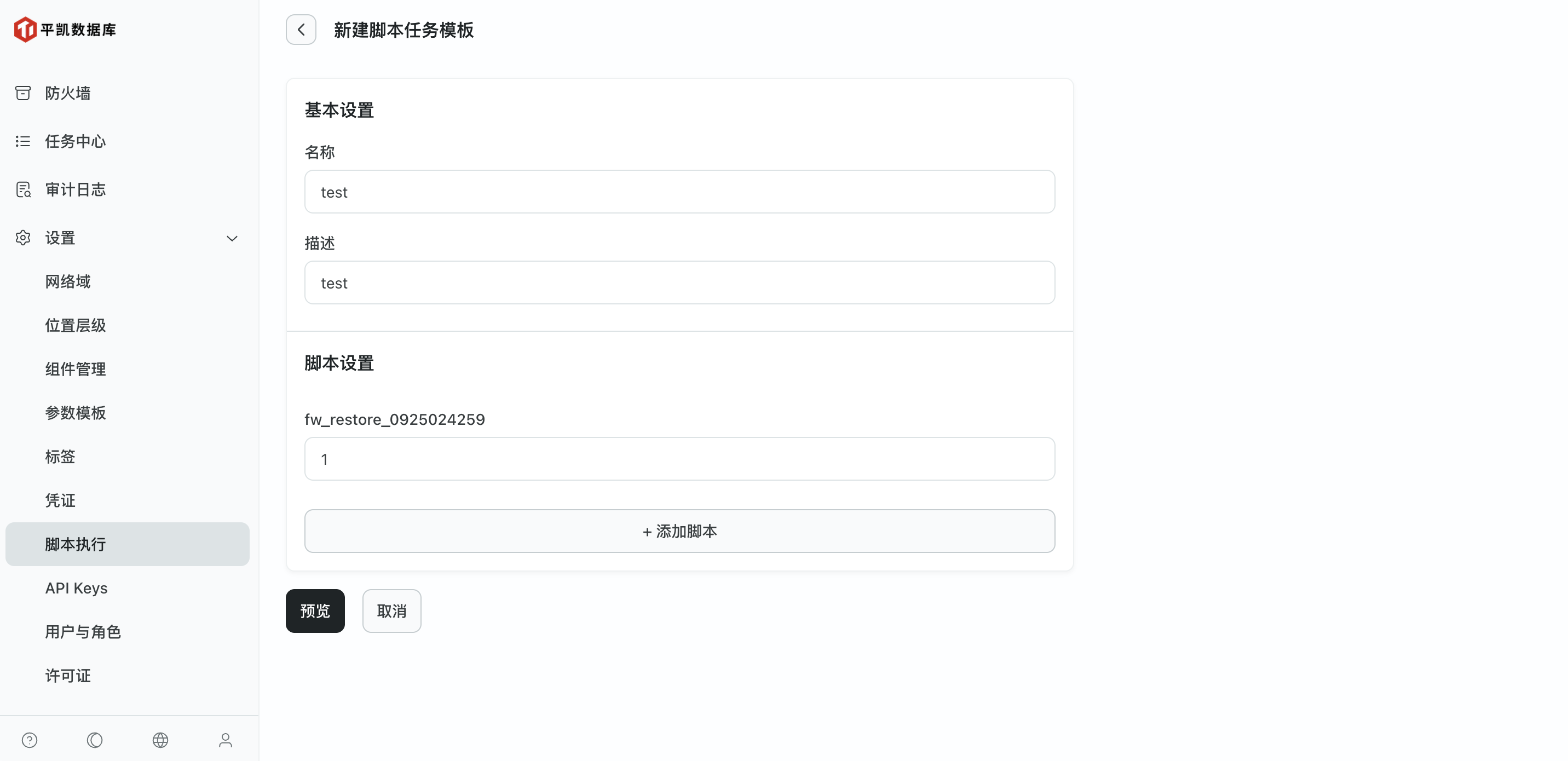1568x761 pixels.
Task: Click the 描述 description text field
Action: [679, 283]
